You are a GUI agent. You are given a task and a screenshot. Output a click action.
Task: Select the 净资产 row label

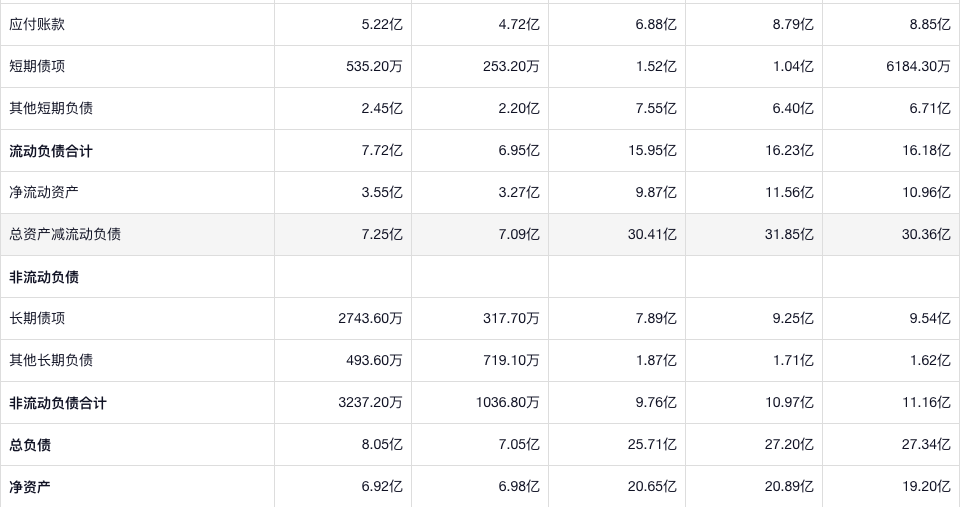(x=30, y=487)
